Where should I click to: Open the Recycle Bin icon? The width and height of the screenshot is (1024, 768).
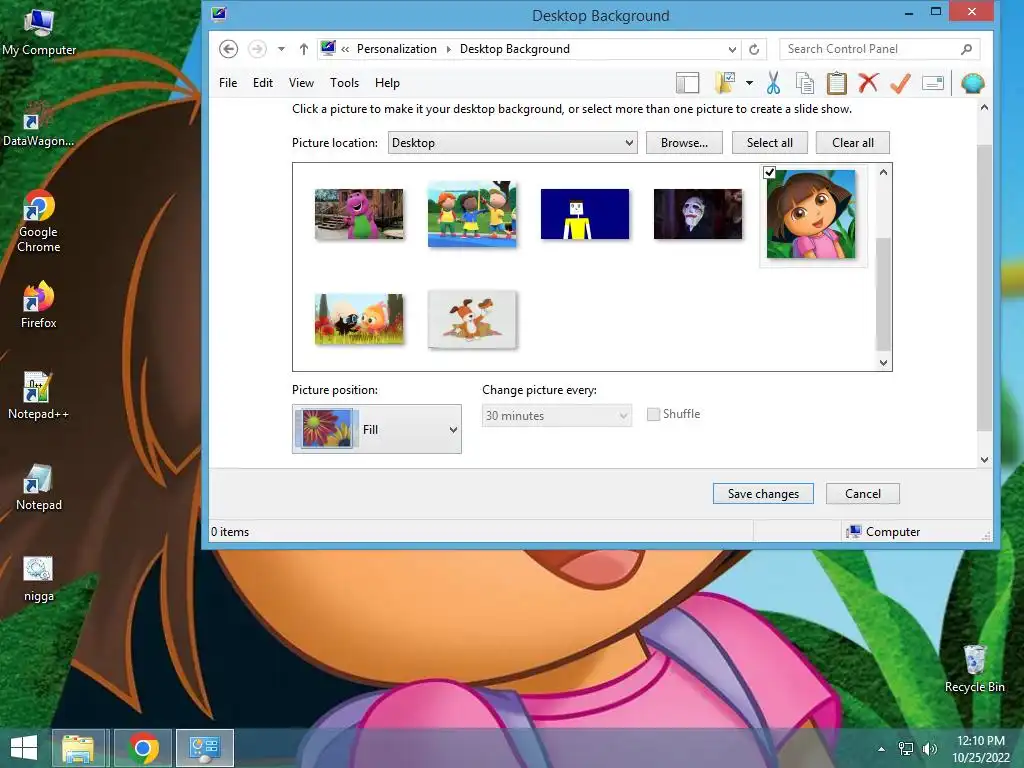pyautogui.click(x=974, y=668)
